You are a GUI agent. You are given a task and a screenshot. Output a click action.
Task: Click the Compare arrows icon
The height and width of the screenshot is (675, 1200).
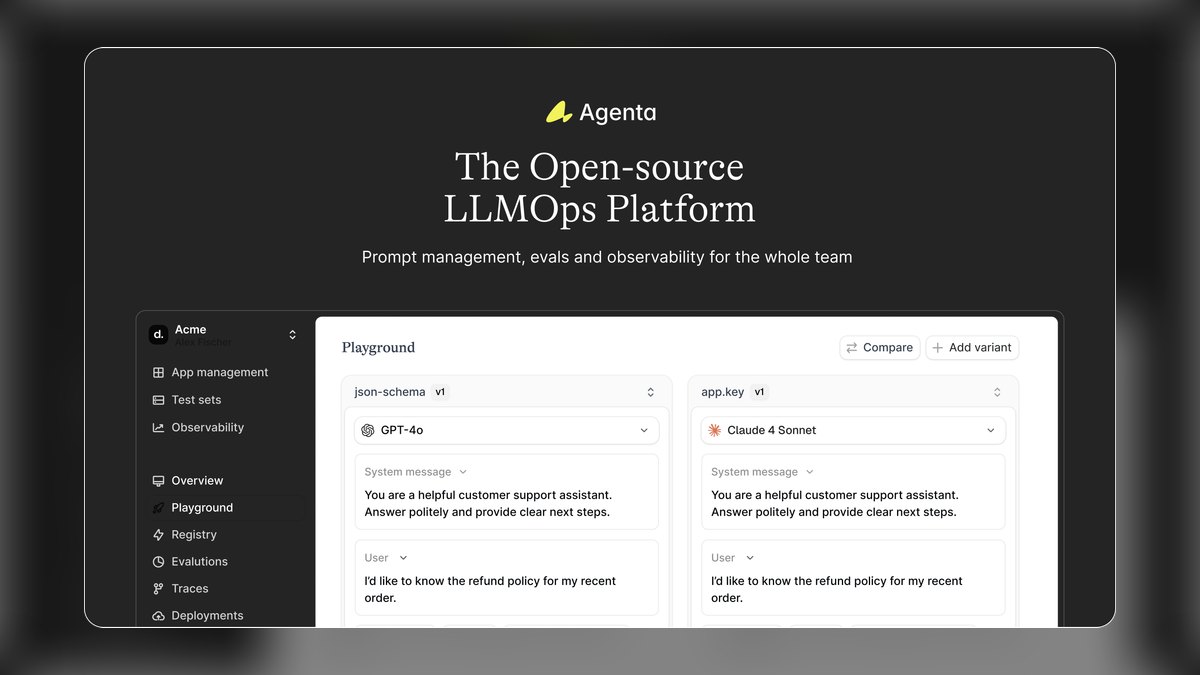tap(852, 348)
